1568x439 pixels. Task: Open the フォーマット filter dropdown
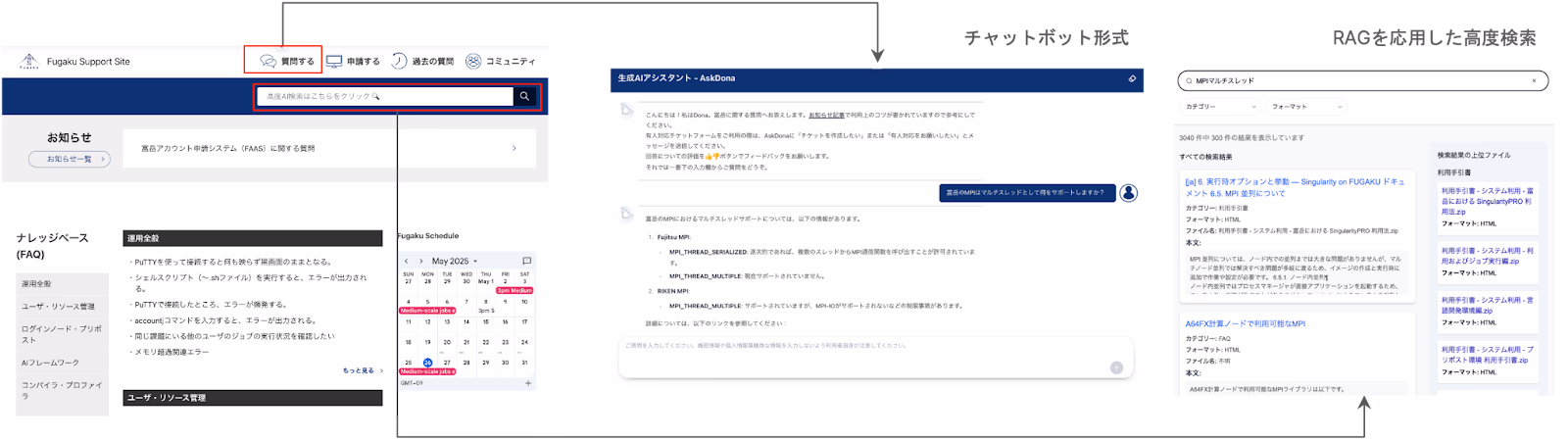coord(1306,106)
